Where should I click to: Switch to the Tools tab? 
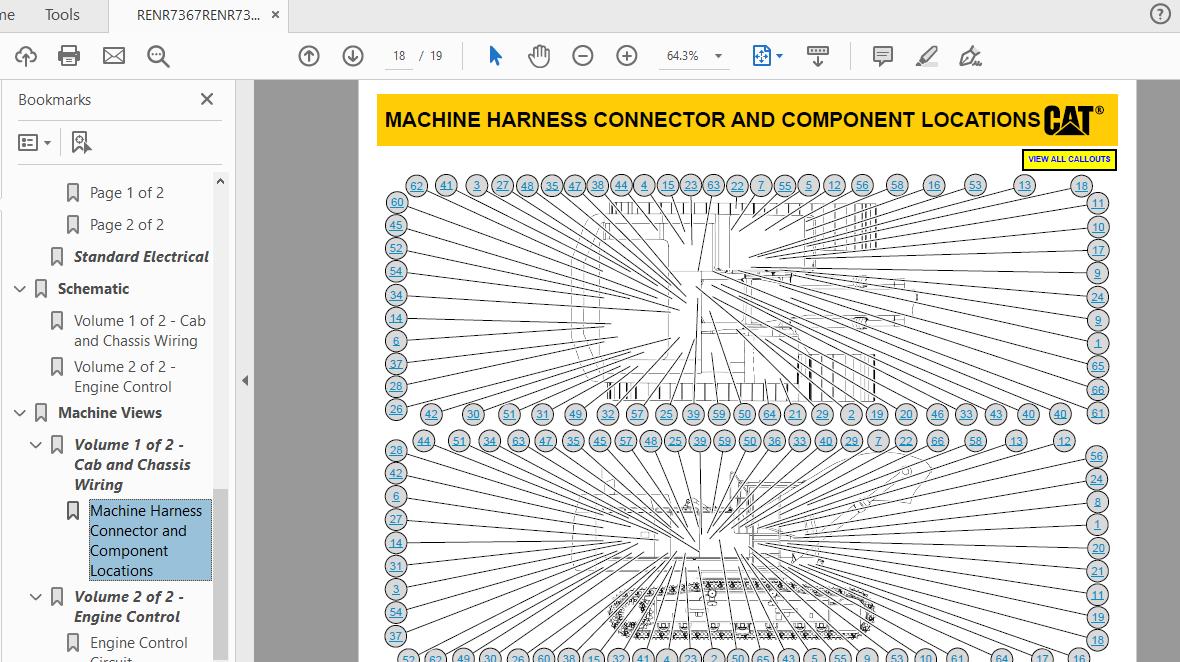coord(62,14)
